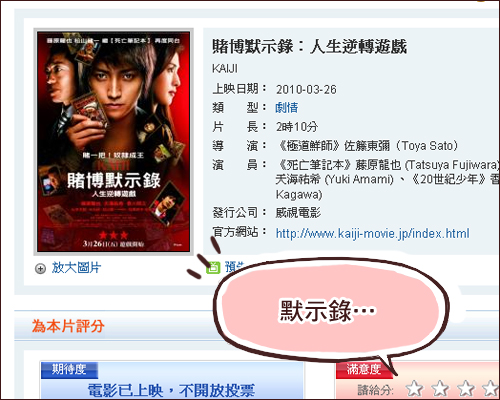Click the KAIJI English title text
This screenshot has width=500, height=400.
225,69
